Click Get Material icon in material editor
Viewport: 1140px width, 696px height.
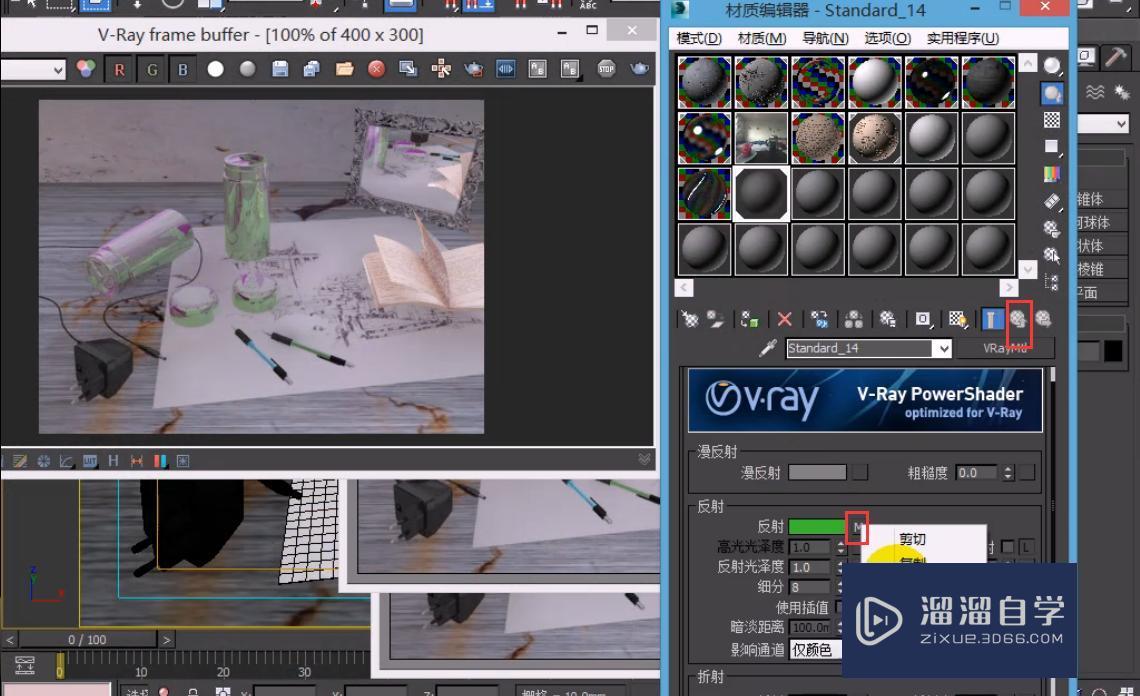point(689,319)
